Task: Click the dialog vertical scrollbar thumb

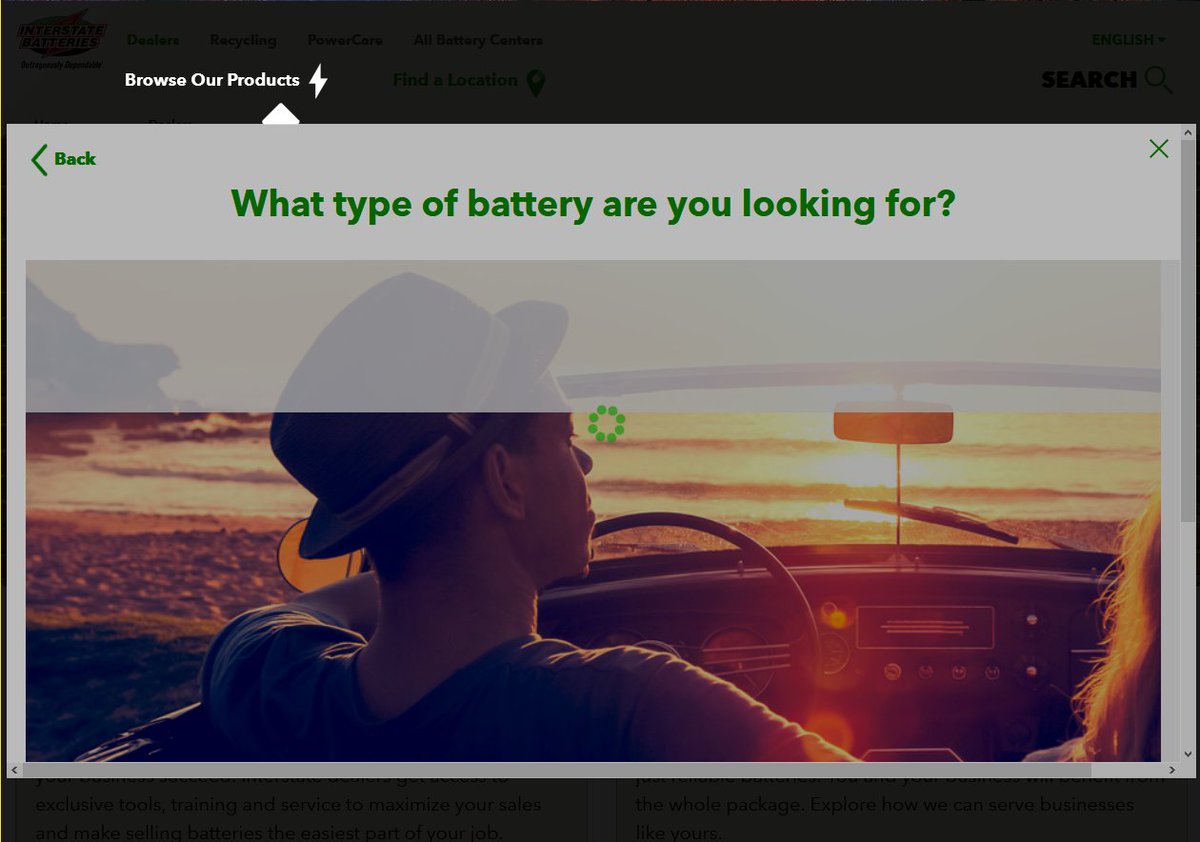Action: (x=1188, y=330)
